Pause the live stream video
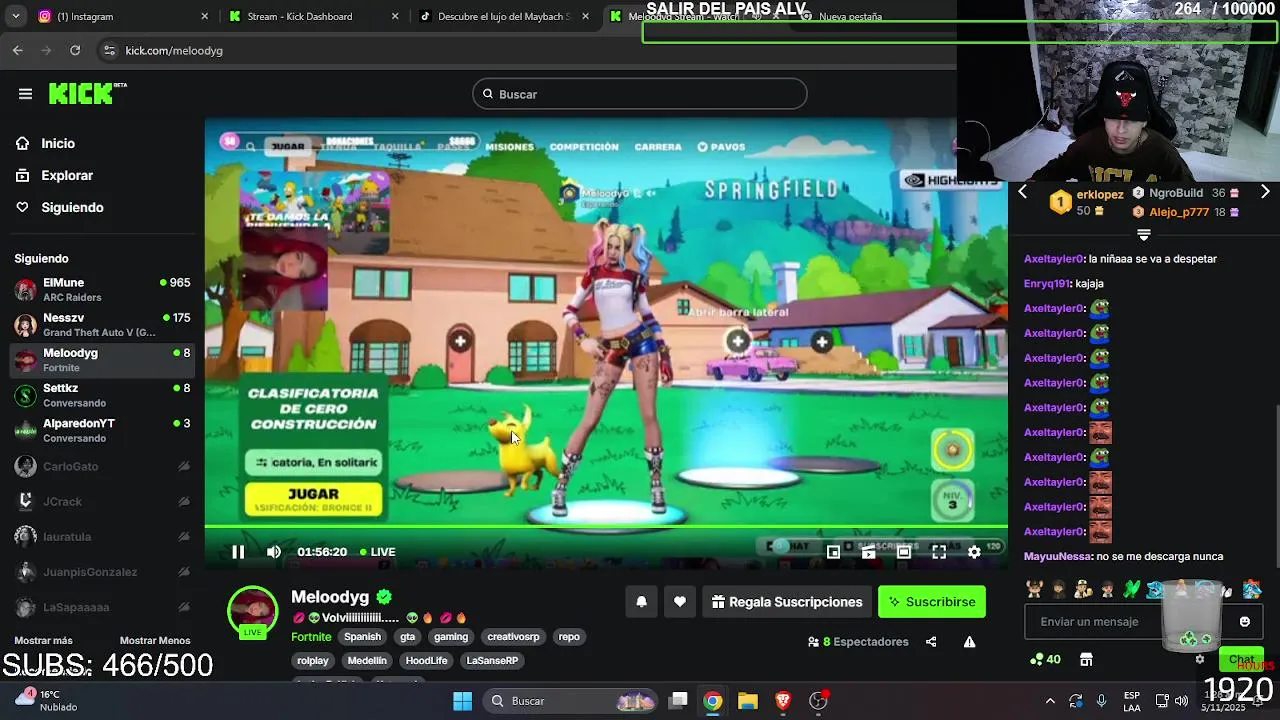Screen dimensions: 1280x720 pyautogui.click(x=238, y=552)
